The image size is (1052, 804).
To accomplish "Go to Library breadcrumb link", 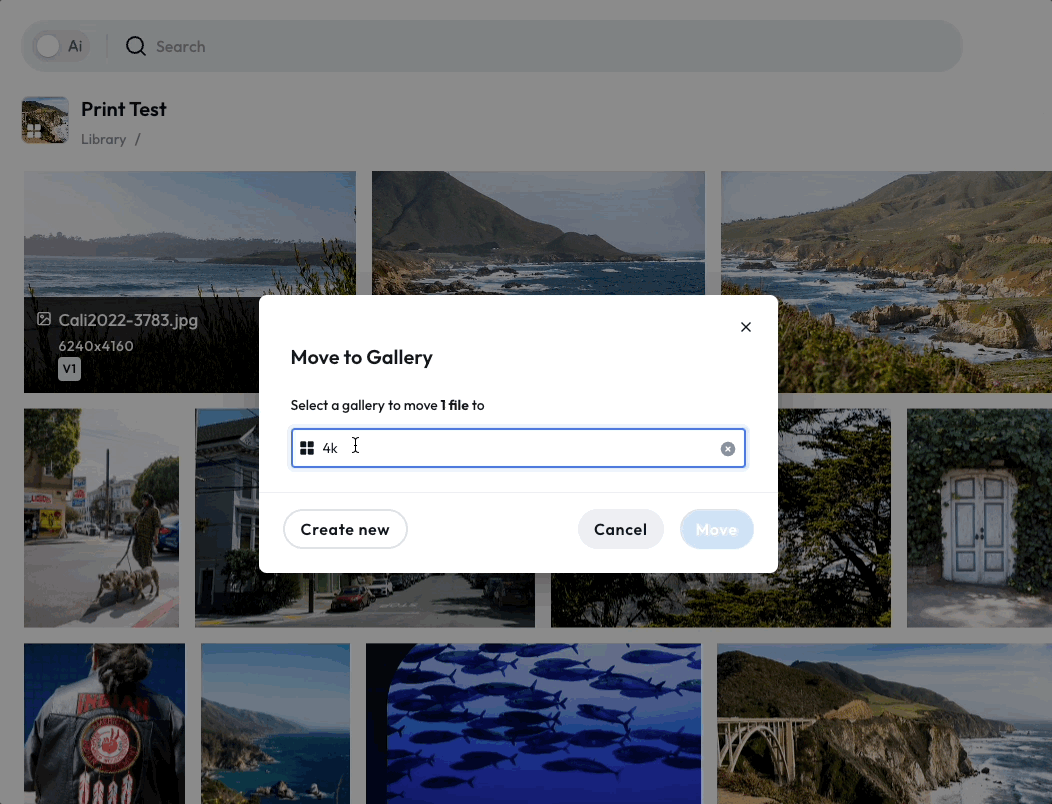I will click(103, 139).
